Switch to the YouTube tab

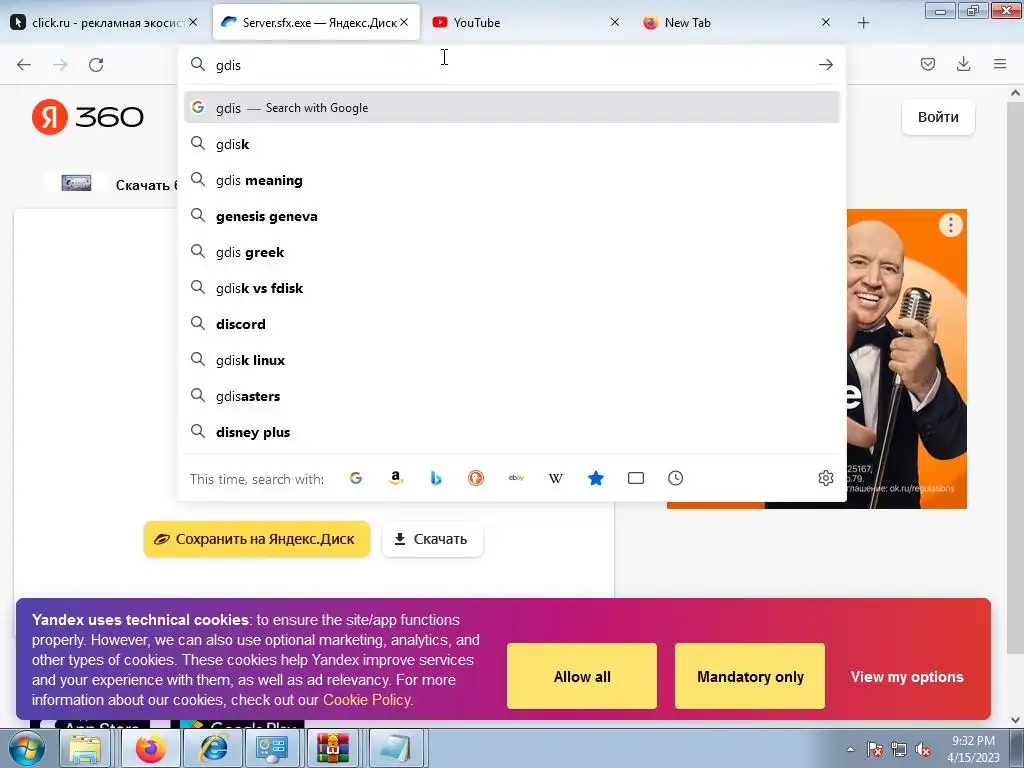(526, 22)
